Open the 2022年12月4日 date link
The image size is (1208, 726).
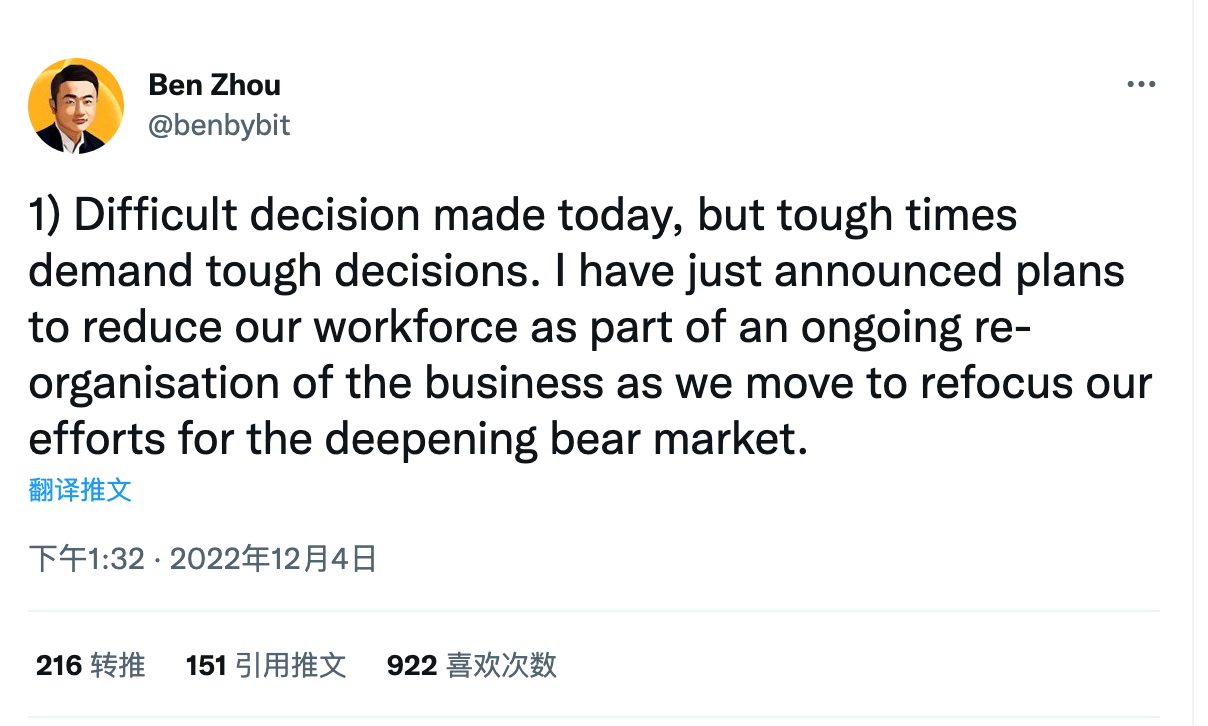[x=276, y=559]
